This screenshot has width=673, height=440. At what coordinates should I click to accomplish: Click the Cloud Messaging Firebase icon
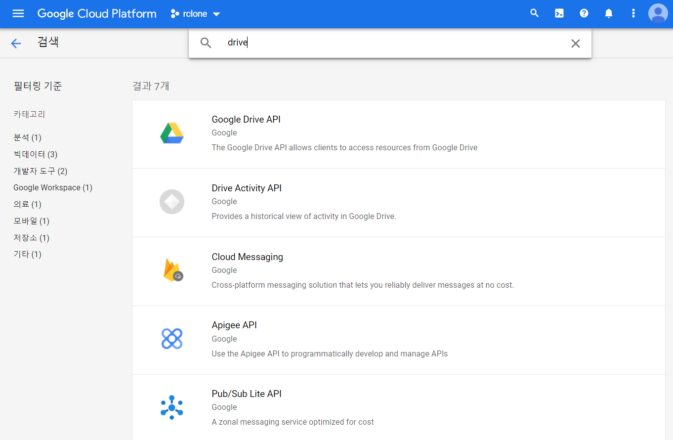(x=172, y=270)
